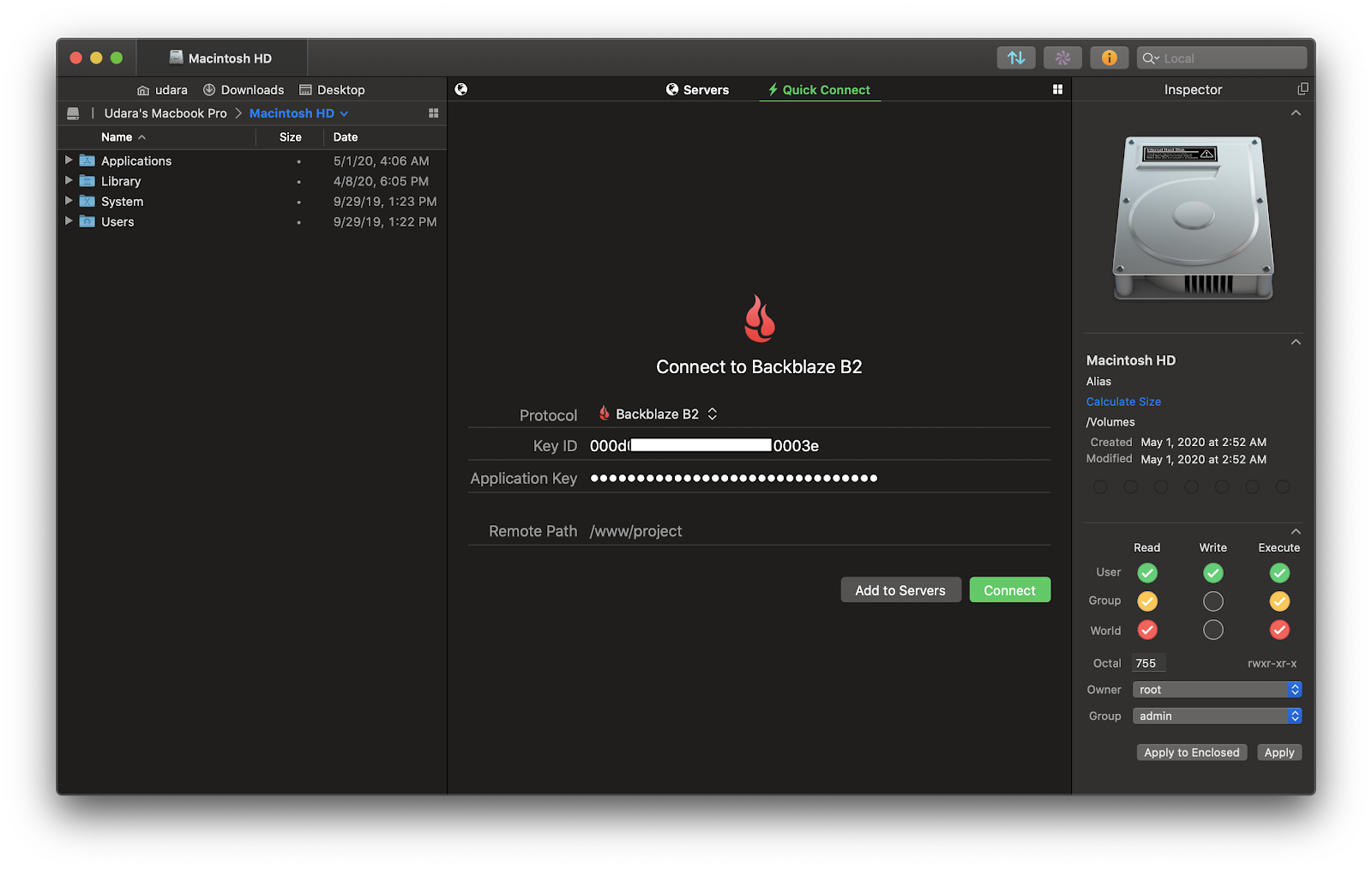Click the copy icon next to Inspector
This screenshot has height=870, width=1372.
[1303, 89]
